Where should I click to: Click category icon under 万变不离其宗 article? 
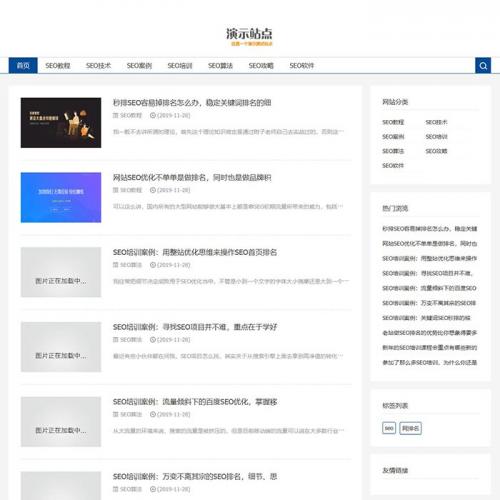[x=116, y=489]
